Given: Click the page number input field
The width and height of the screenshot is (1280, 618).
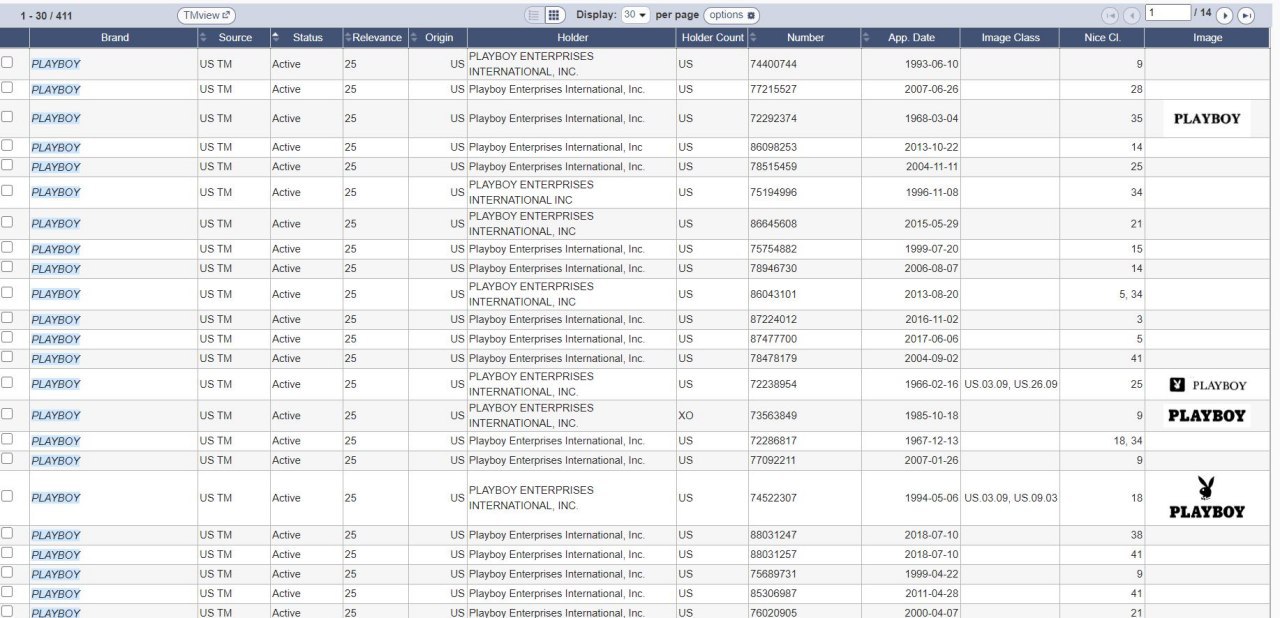Looking at the screenshot, I should tap(1168, 13).
